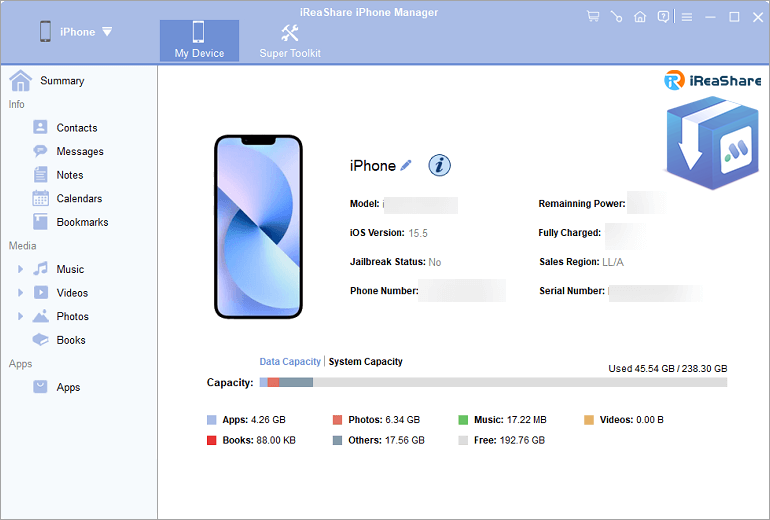Select the Data Capacity view
770x520 pixels.
(290, 362)
